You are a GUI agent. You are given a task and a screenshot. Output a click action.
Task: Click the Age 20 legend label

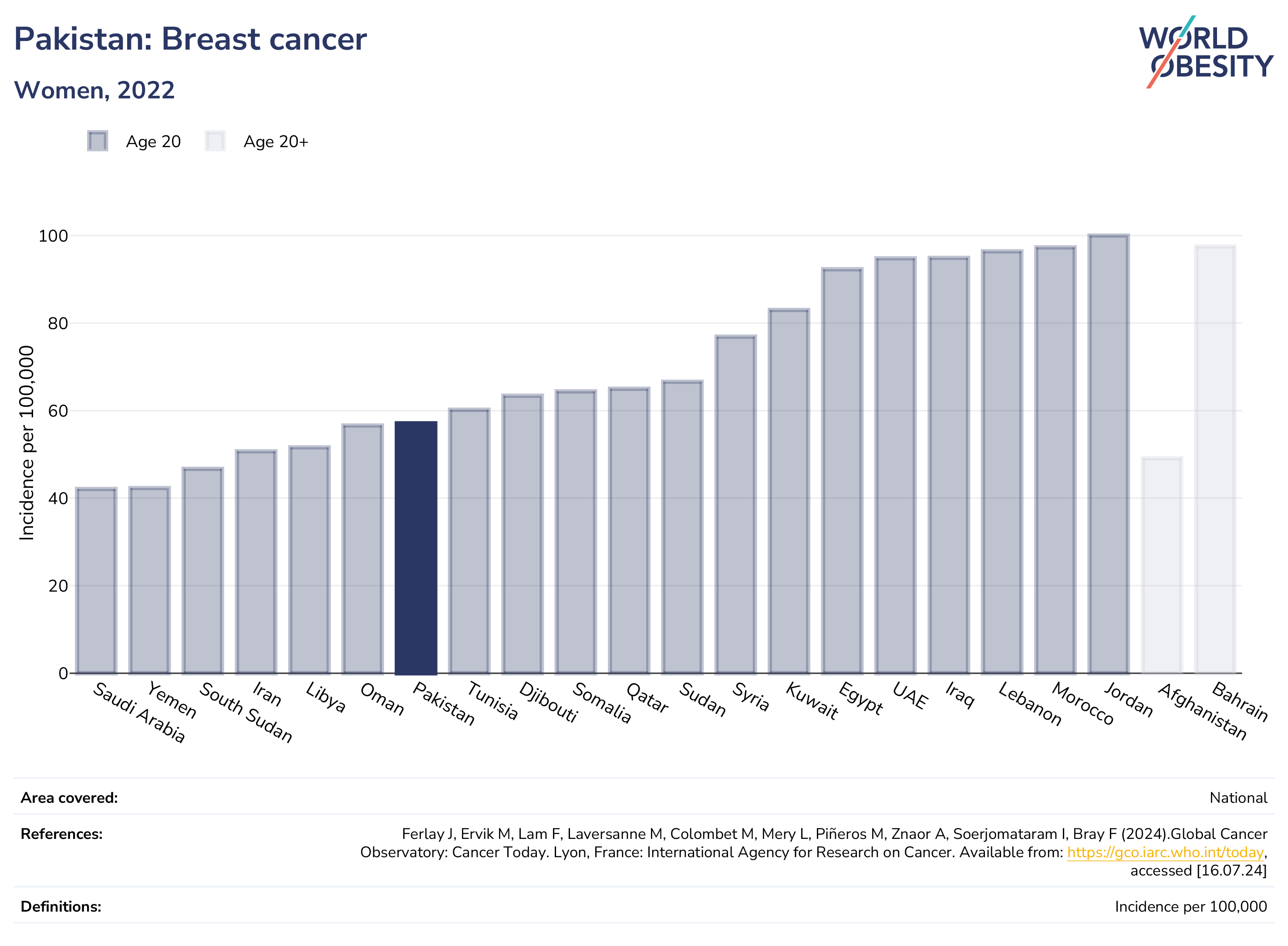click(x=153, y=141)
